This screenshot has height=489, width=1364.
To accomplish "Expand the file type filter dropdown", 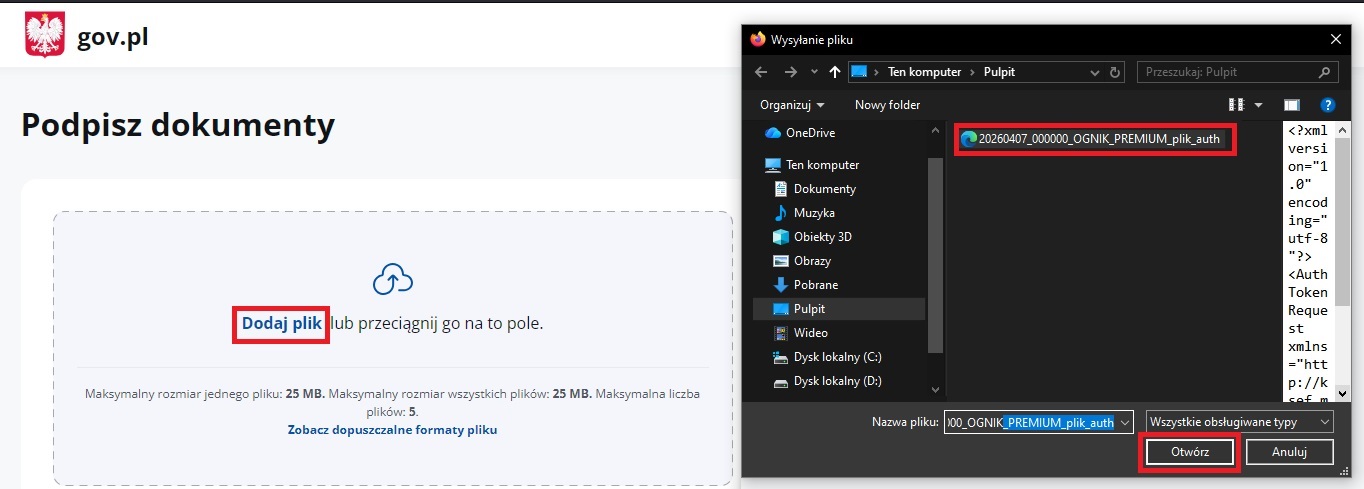I will coord(1239,422).
